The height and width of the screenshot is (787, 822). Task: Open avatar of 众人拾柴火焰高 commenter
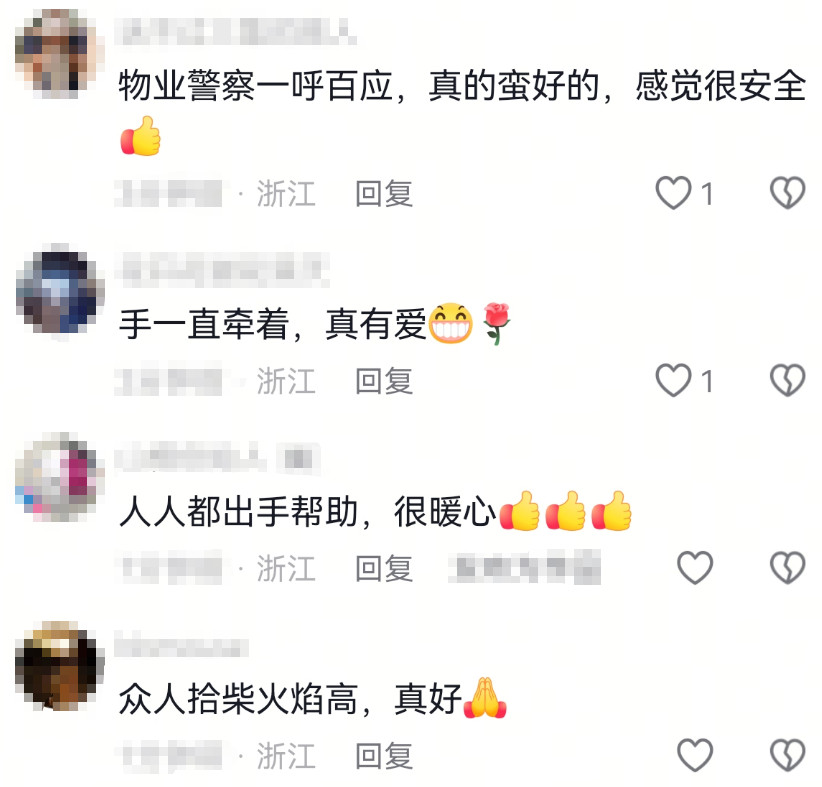point(59,666)
